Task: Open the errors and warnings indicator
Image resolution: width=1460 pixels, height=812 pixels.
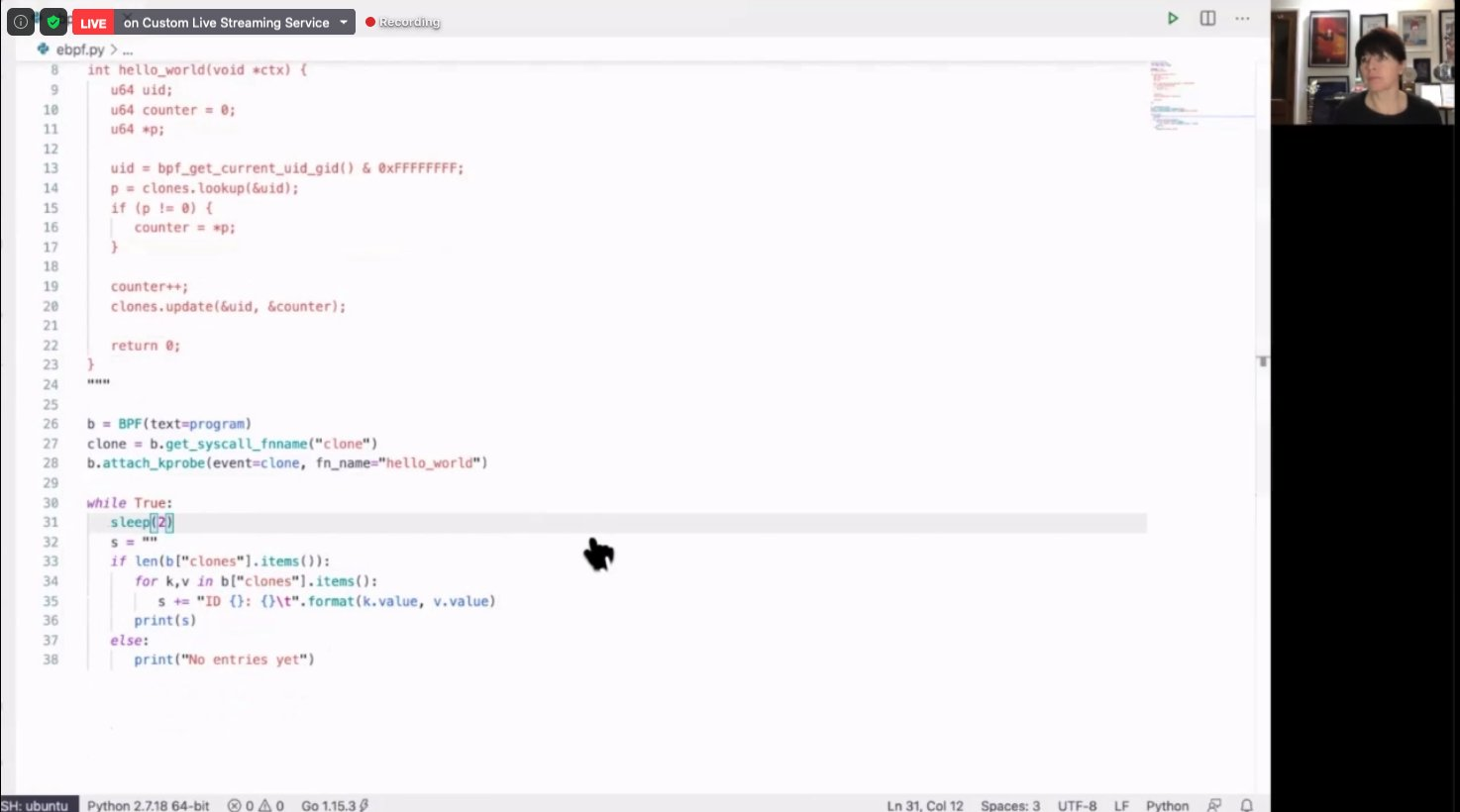Action: pos(256,805)
